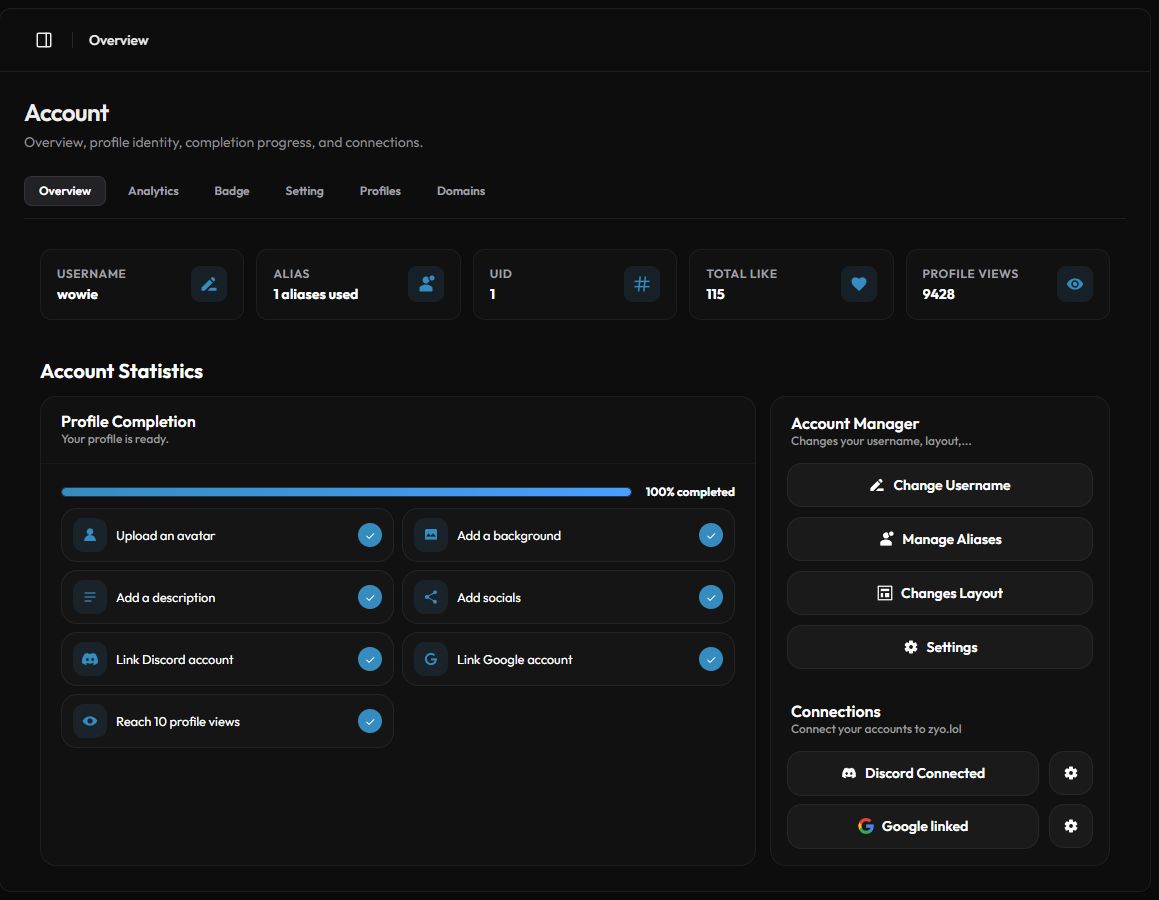Viewport: 1159px width, 900px height.
Task: Click the Google linked button
Action: pos(913,826)
